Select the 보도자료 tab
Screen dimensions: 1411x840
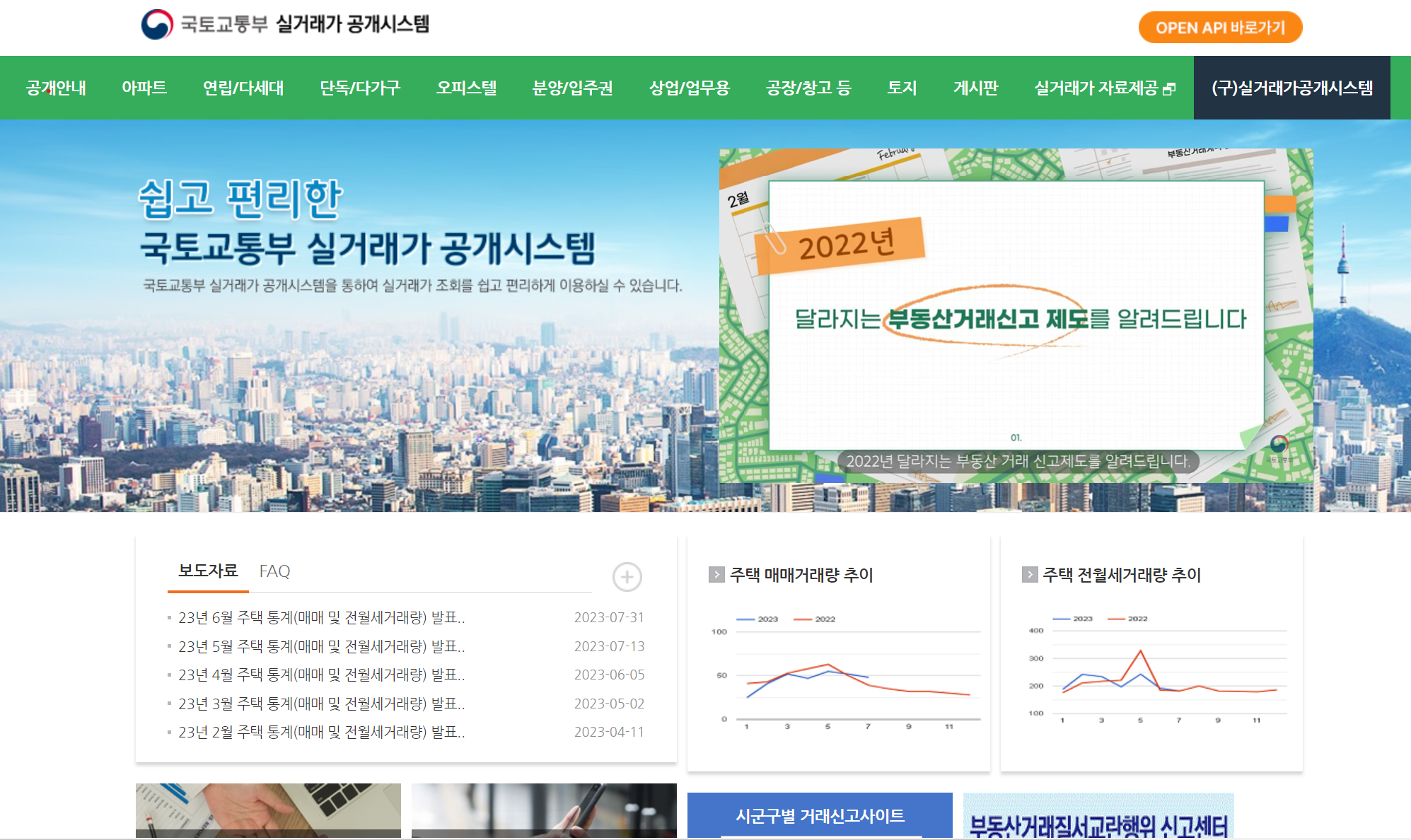pos(208,571)
